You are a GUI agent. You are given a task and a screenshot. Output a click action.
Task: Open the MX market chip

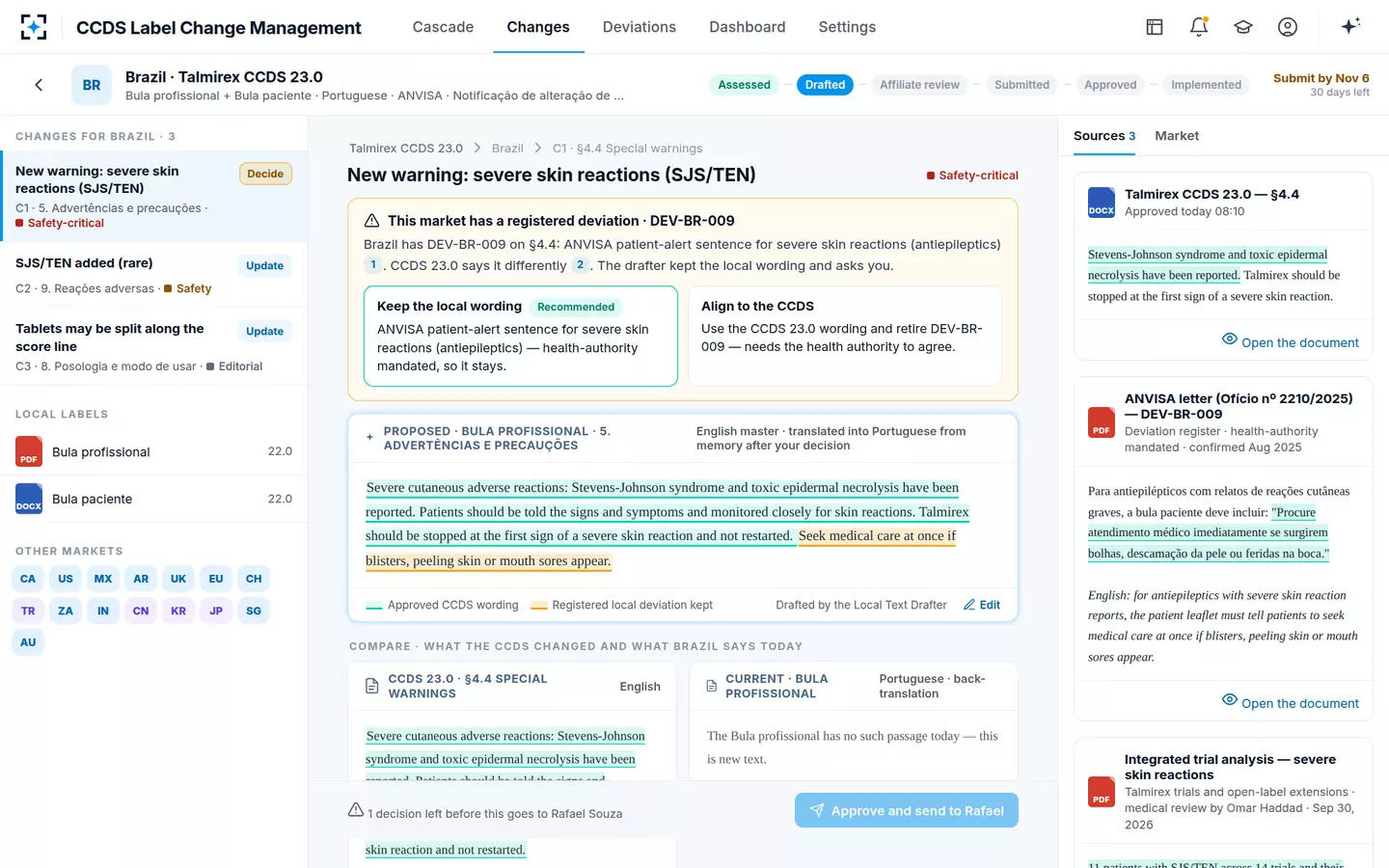103,579
